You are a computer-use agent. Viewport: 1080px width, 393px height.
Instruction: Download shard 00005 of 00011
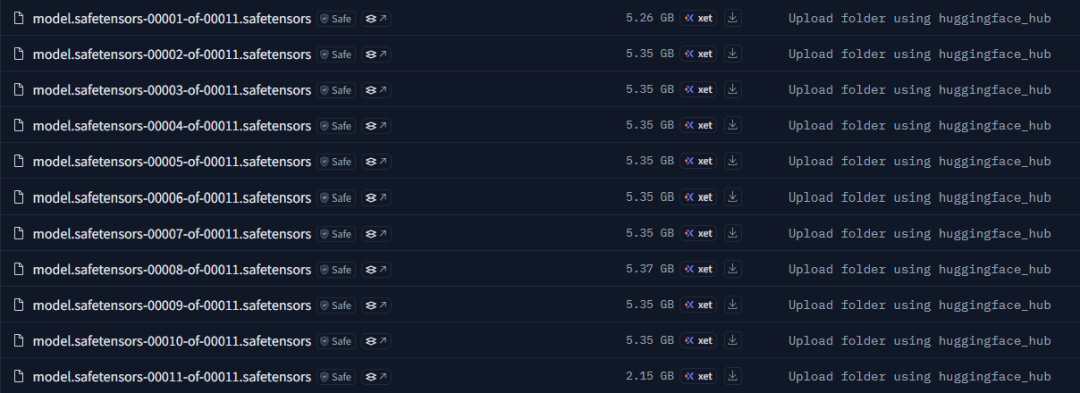[x=732, y=161]
